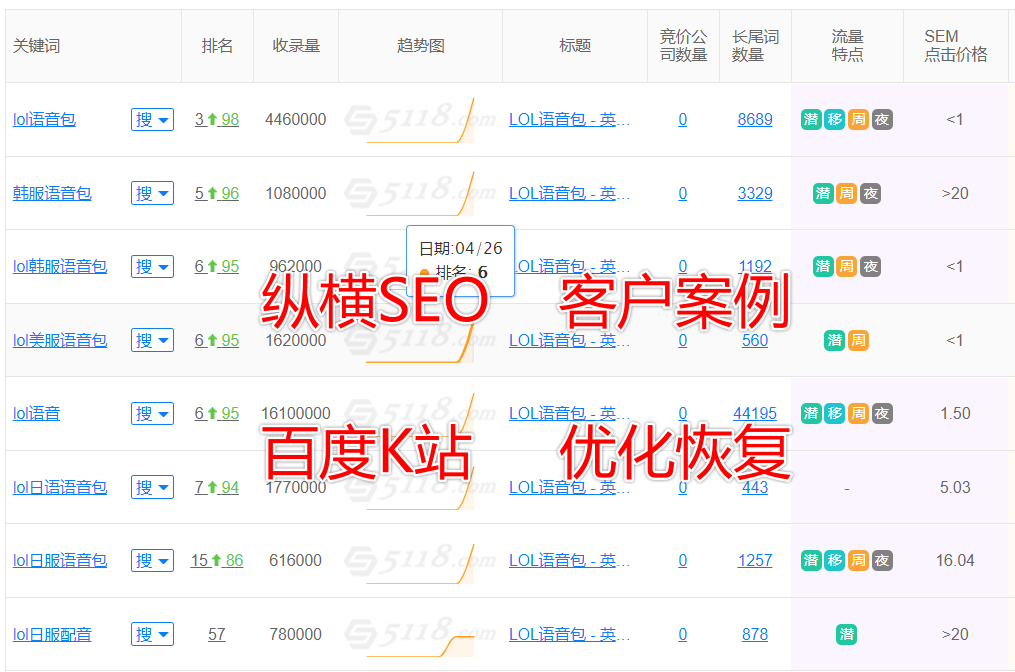Click the 排名 column header
Screen dimensions: 1015x672
pos(217,44)
